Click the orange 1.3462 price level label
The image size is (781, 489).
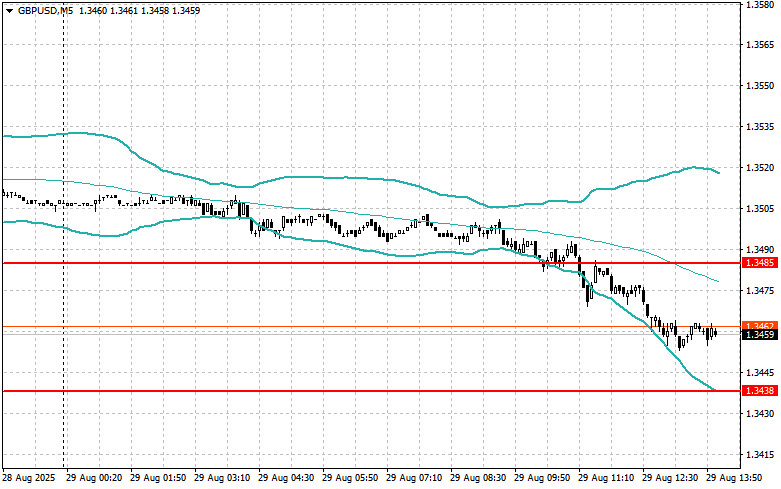tap(759, 325)
